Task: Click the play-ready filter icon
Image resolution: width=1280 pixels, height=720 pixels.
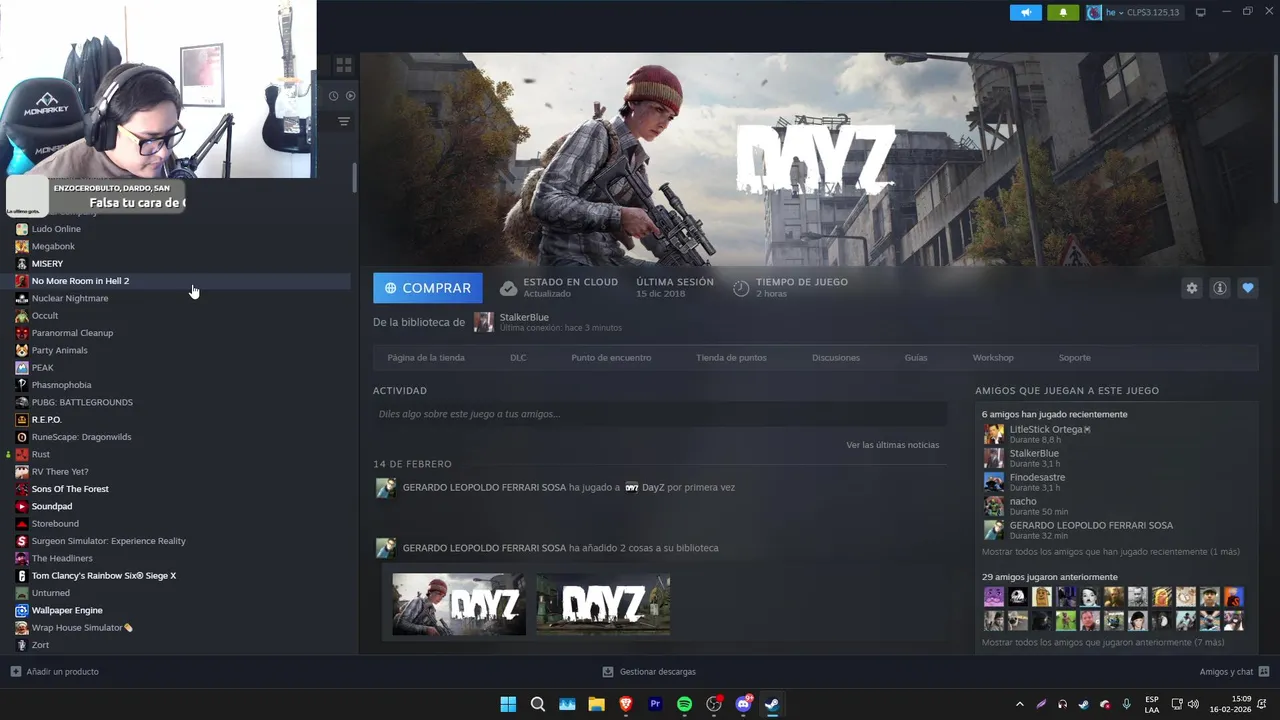Action: tap(350, 96)
